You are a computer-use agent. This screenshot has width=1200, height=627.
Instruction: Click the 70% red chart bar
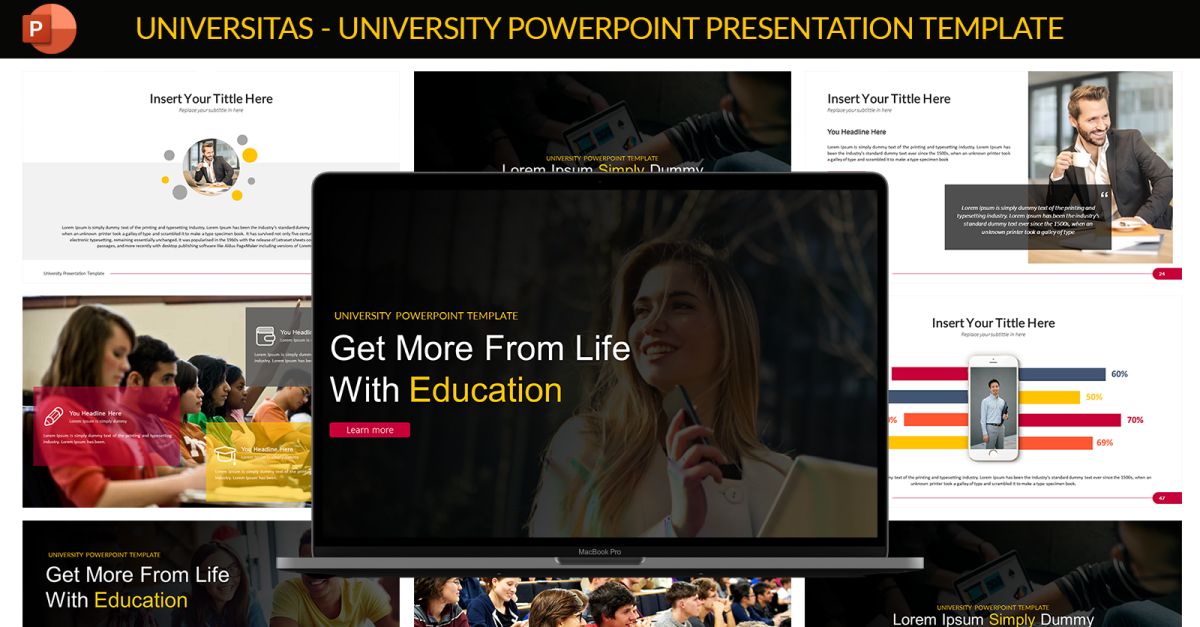tap(1070, 420)
